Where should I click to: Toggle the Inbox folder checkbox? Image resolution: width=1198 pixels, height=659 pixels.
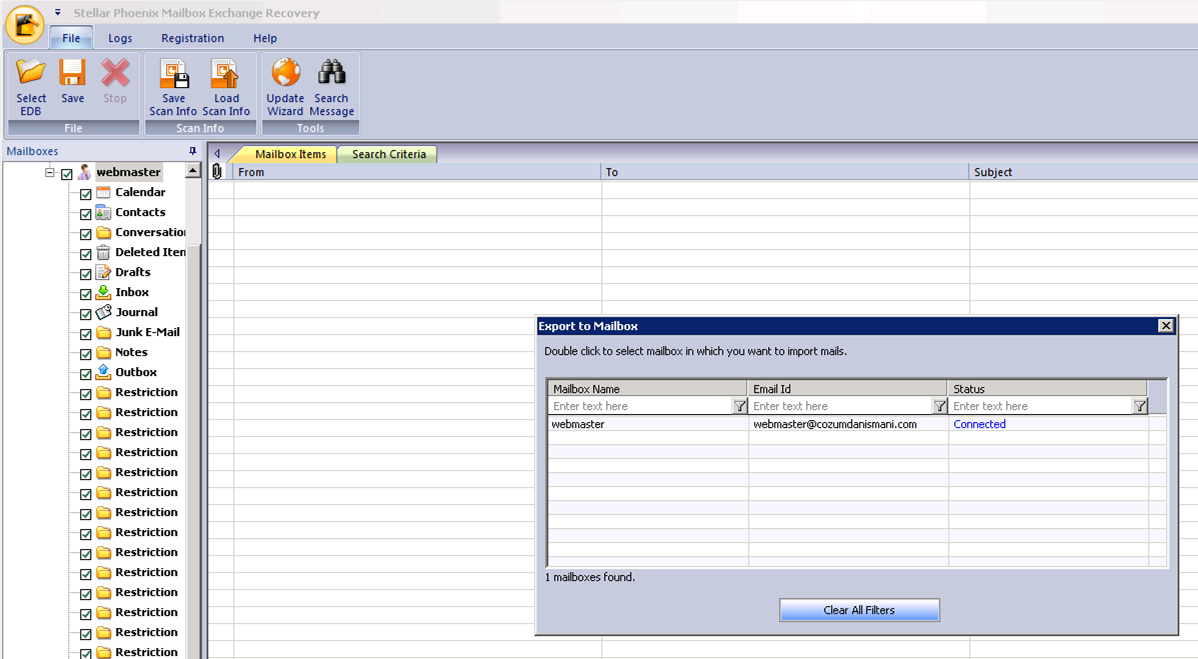tap(86, 294)
